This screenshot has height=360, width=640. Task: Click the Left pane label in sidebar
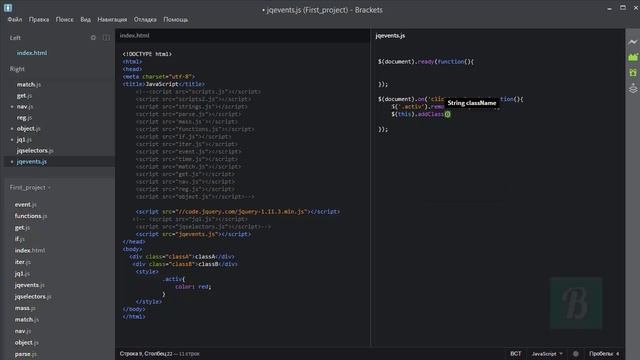coord(15,38)
